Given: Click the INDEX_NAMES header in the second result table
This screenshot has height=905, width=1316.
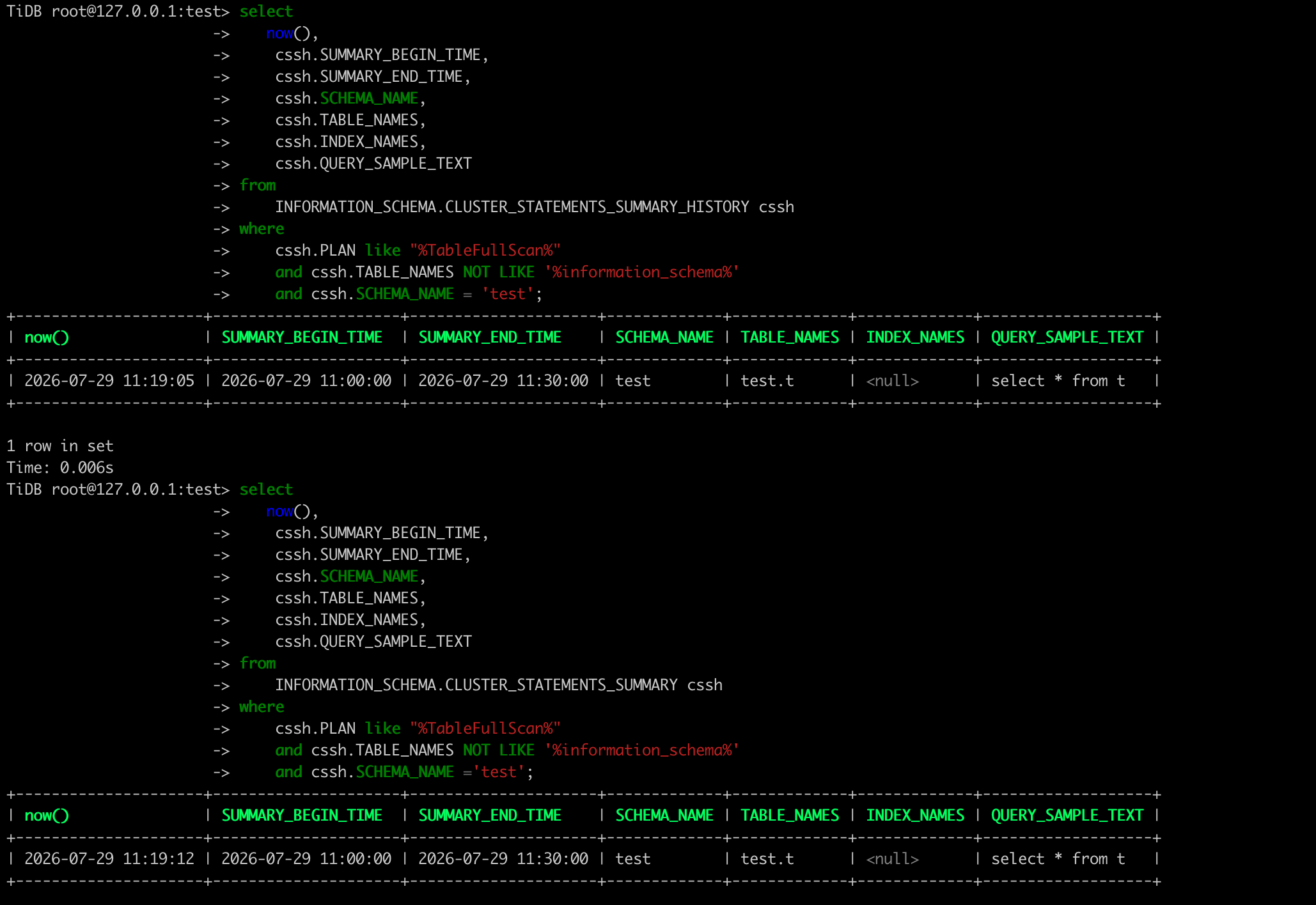Looking at the screenshot, I should pyautogui.click(x=915, y=816).
